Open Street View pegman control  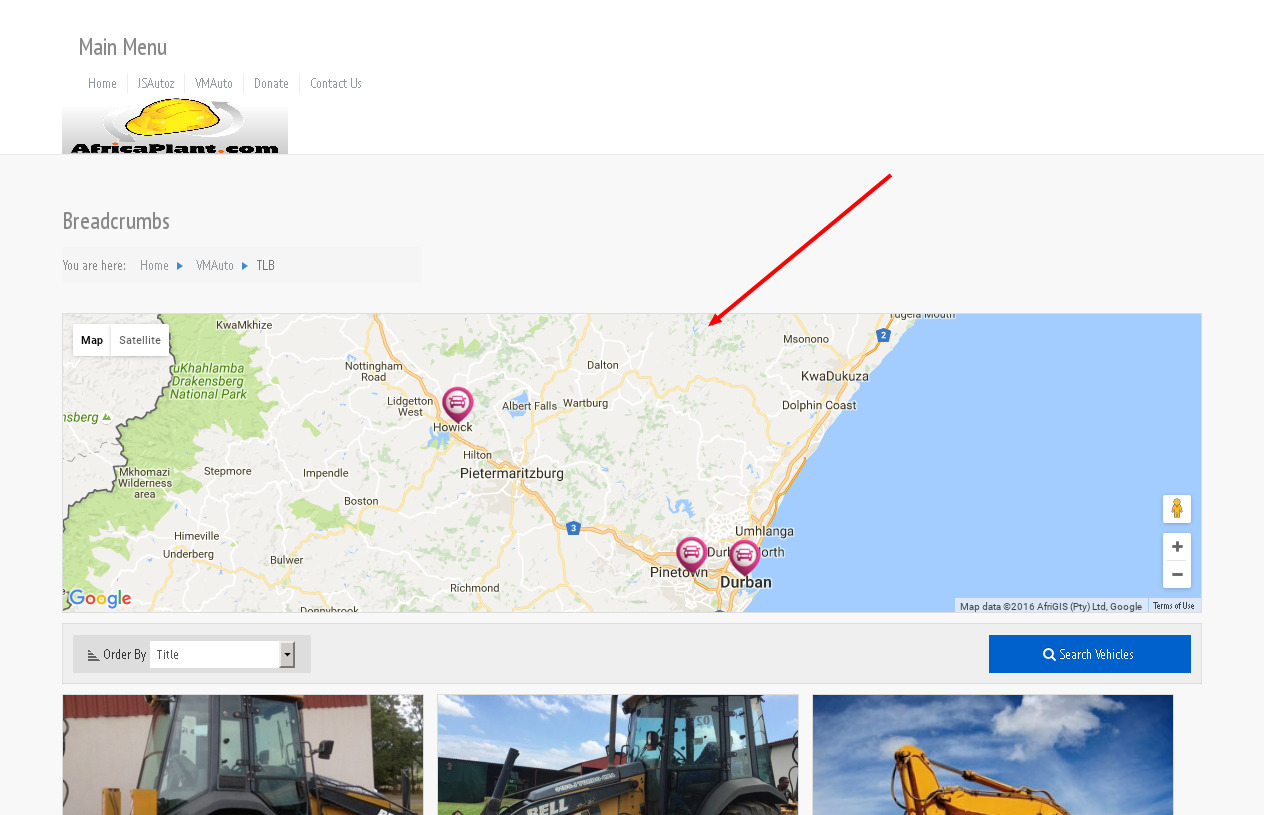[x=1177, y=509]
